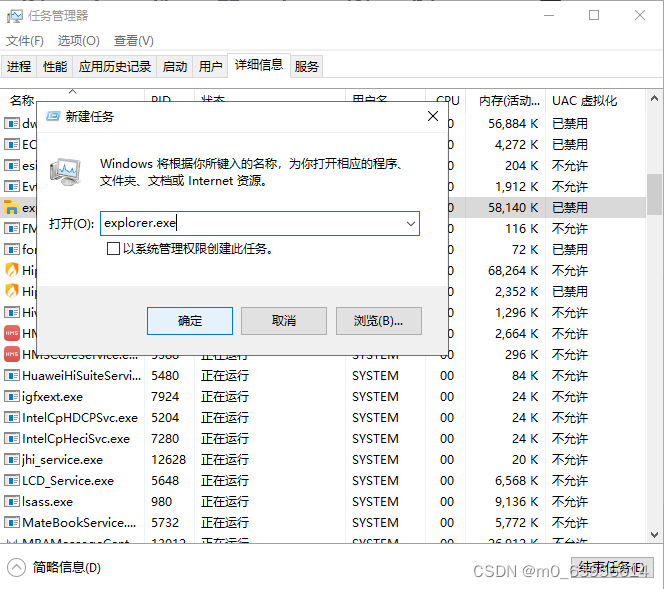The image size is (664, 589).
Task: Click the name column sort arrow
Action: pyautogui.click(x=72, y=91)
